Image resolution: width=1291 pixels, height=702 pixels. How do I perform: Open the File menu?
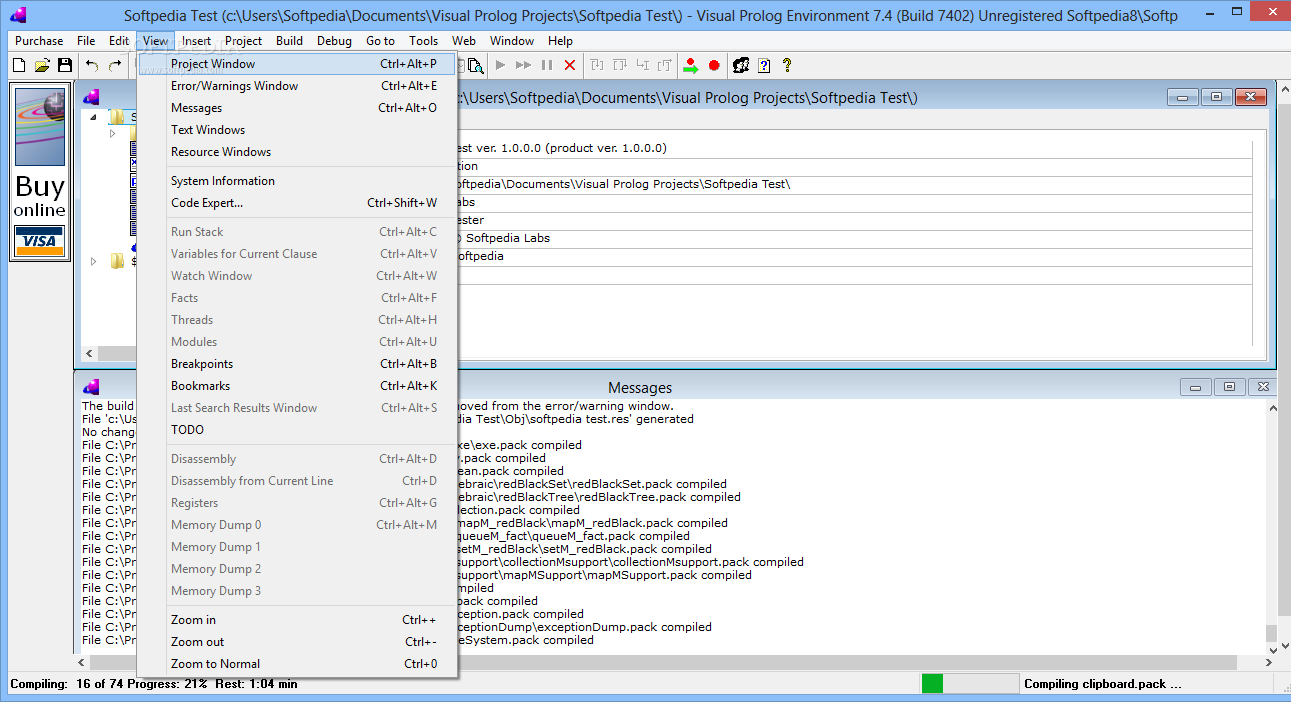click(x=86, y=41)
